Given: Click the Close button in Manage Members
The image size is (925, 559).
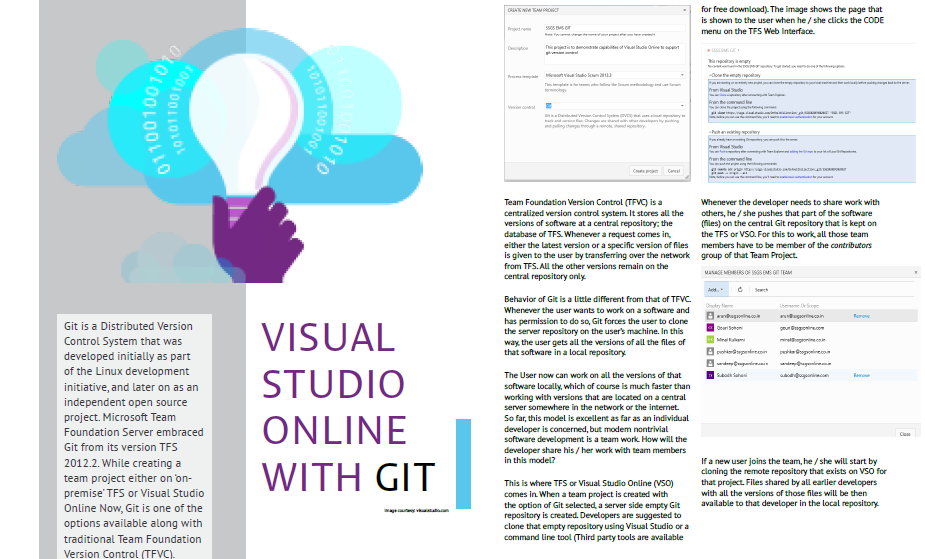Looking at the screenshot, I should pyautogui.click(x=905, y=433).
